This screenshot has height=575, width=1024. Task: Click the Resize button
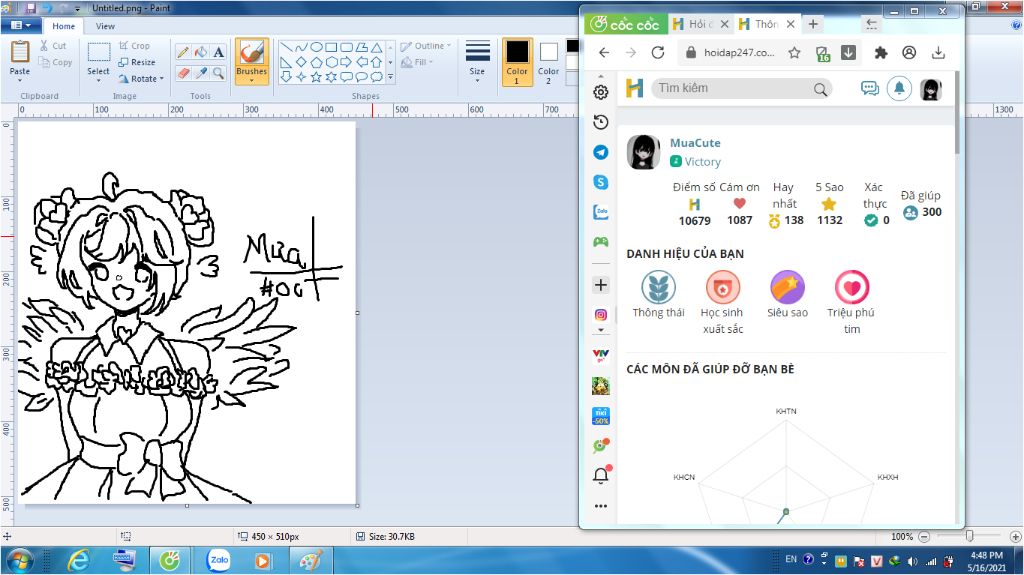137,62
